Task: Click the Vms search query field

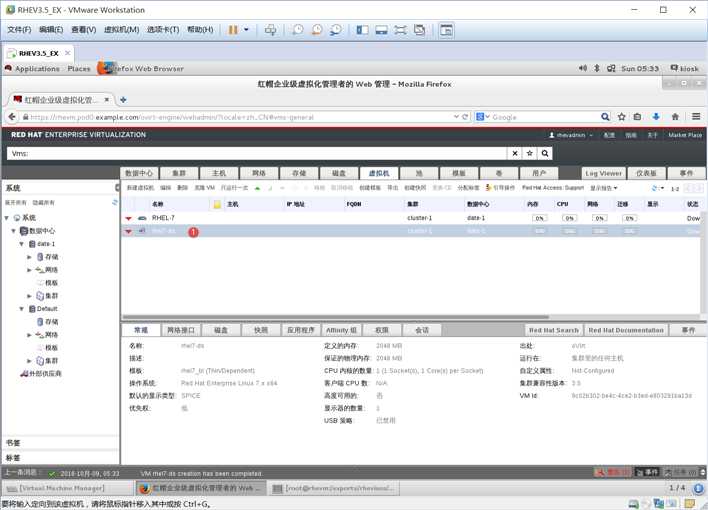Action: pyautogui.click(x=256, y=154)
